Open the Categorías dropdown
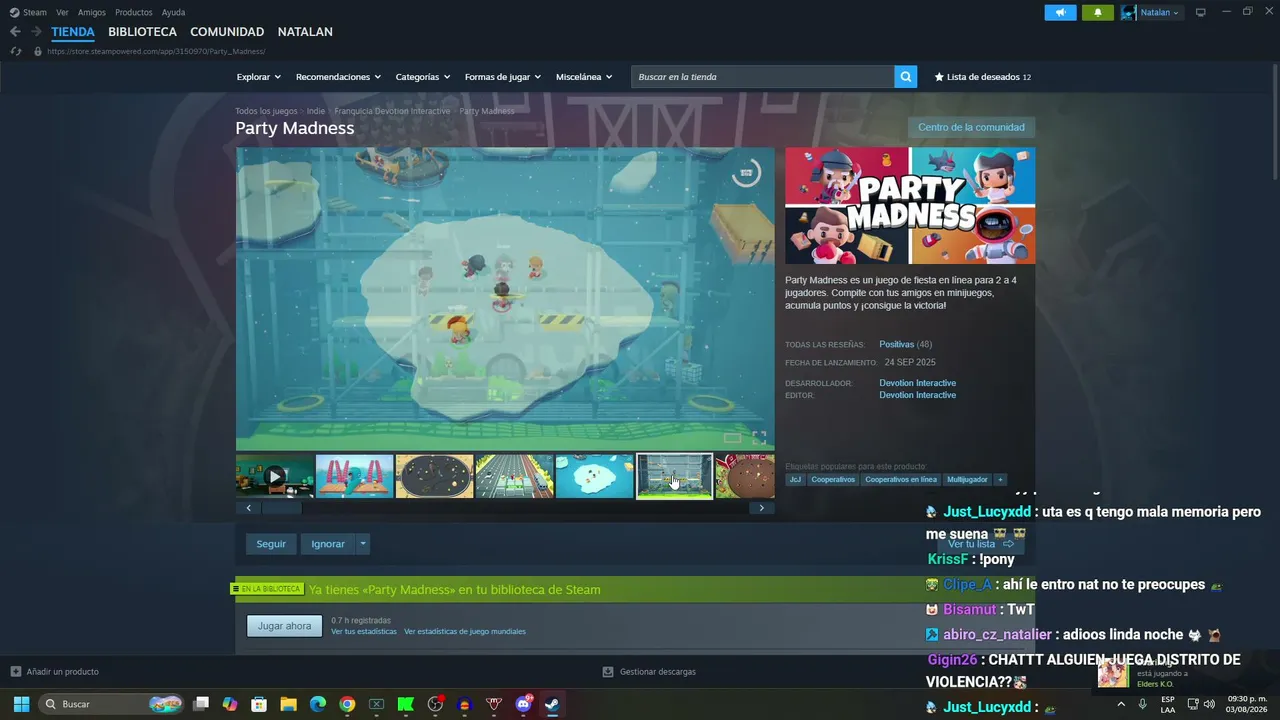This screenshot has width=1280, height=720. [423, 77]
